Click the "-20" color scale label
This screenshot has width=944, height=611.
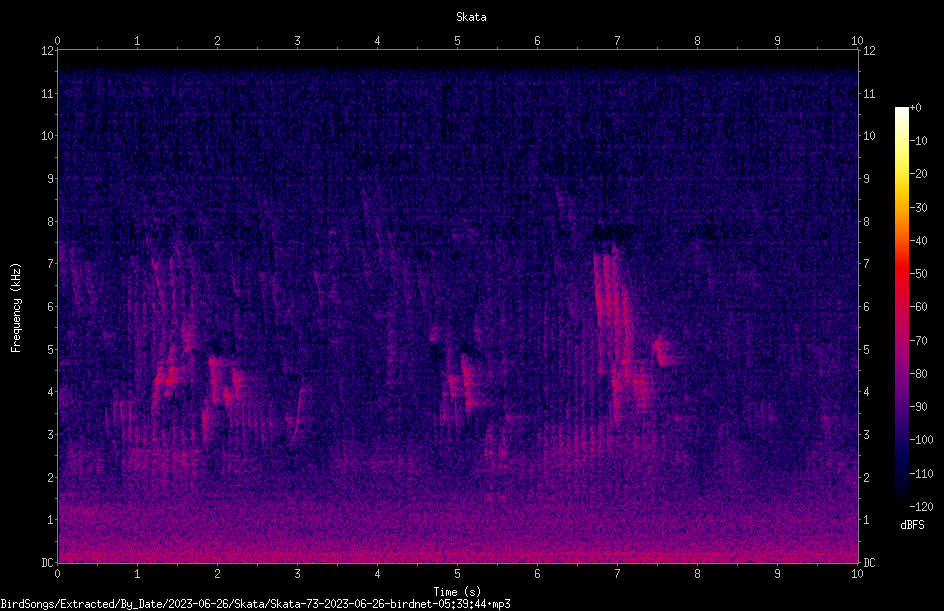click(x=918, y=174)
